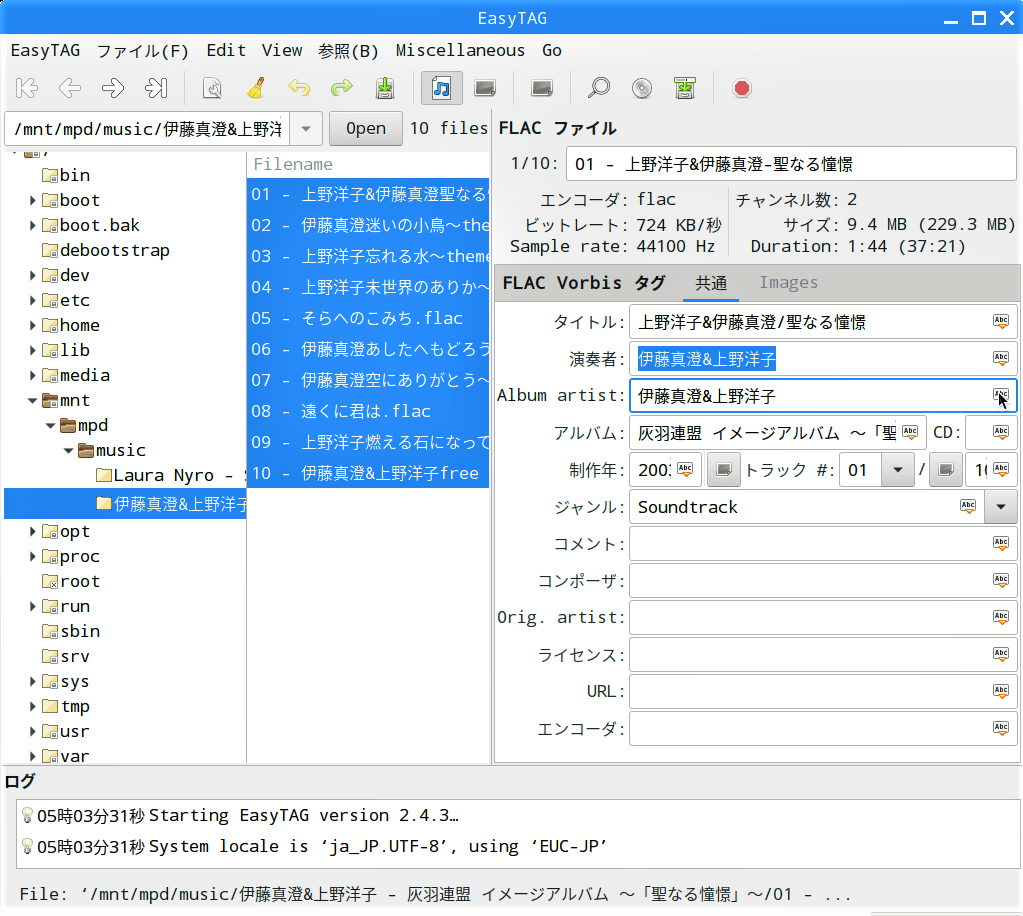Apply 演奏者 value to selected files
The image size is (1023, 916).
click(1001, 358)
